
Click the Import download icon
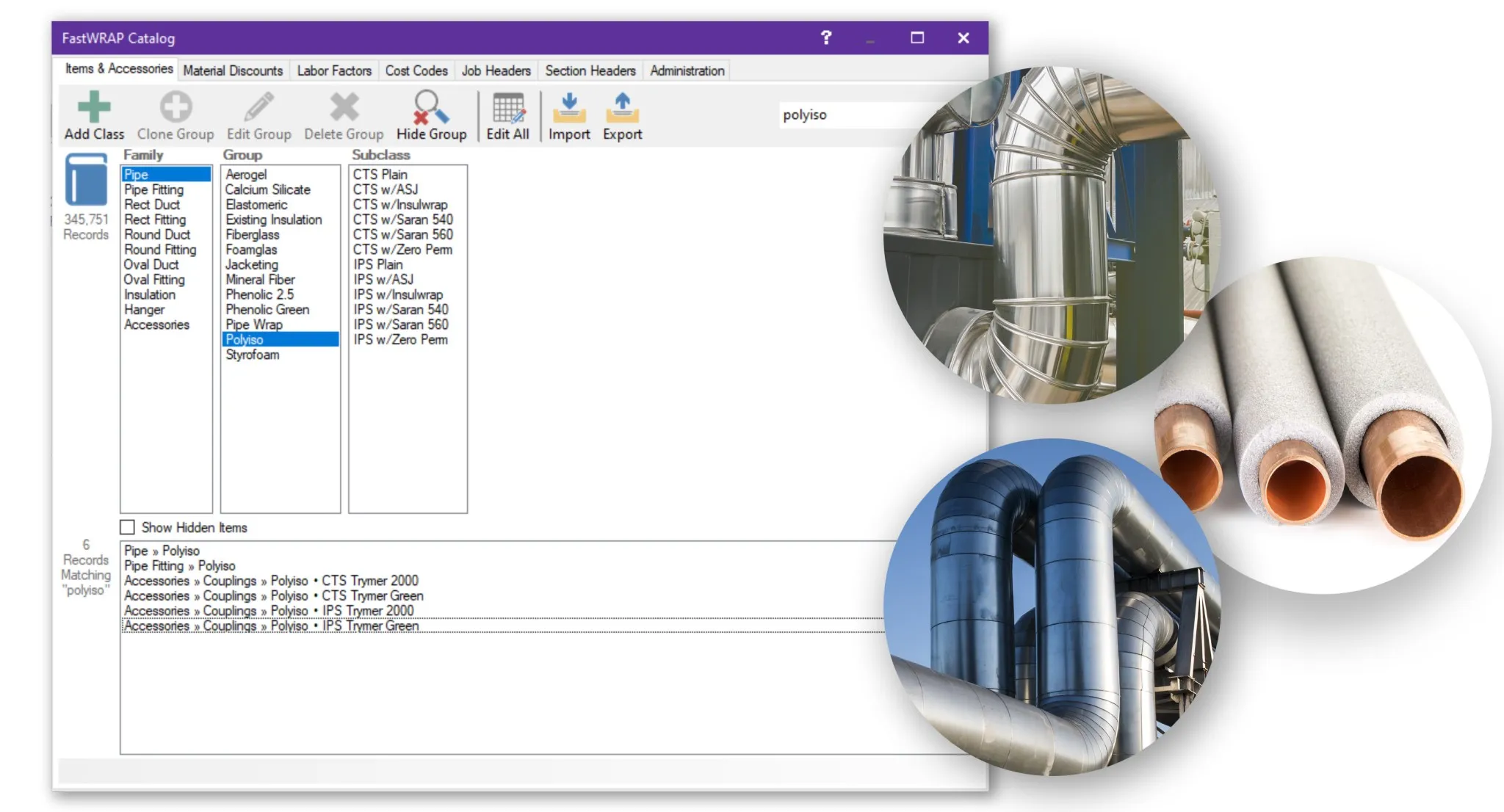pyautogui.click(x=569, y=108)
